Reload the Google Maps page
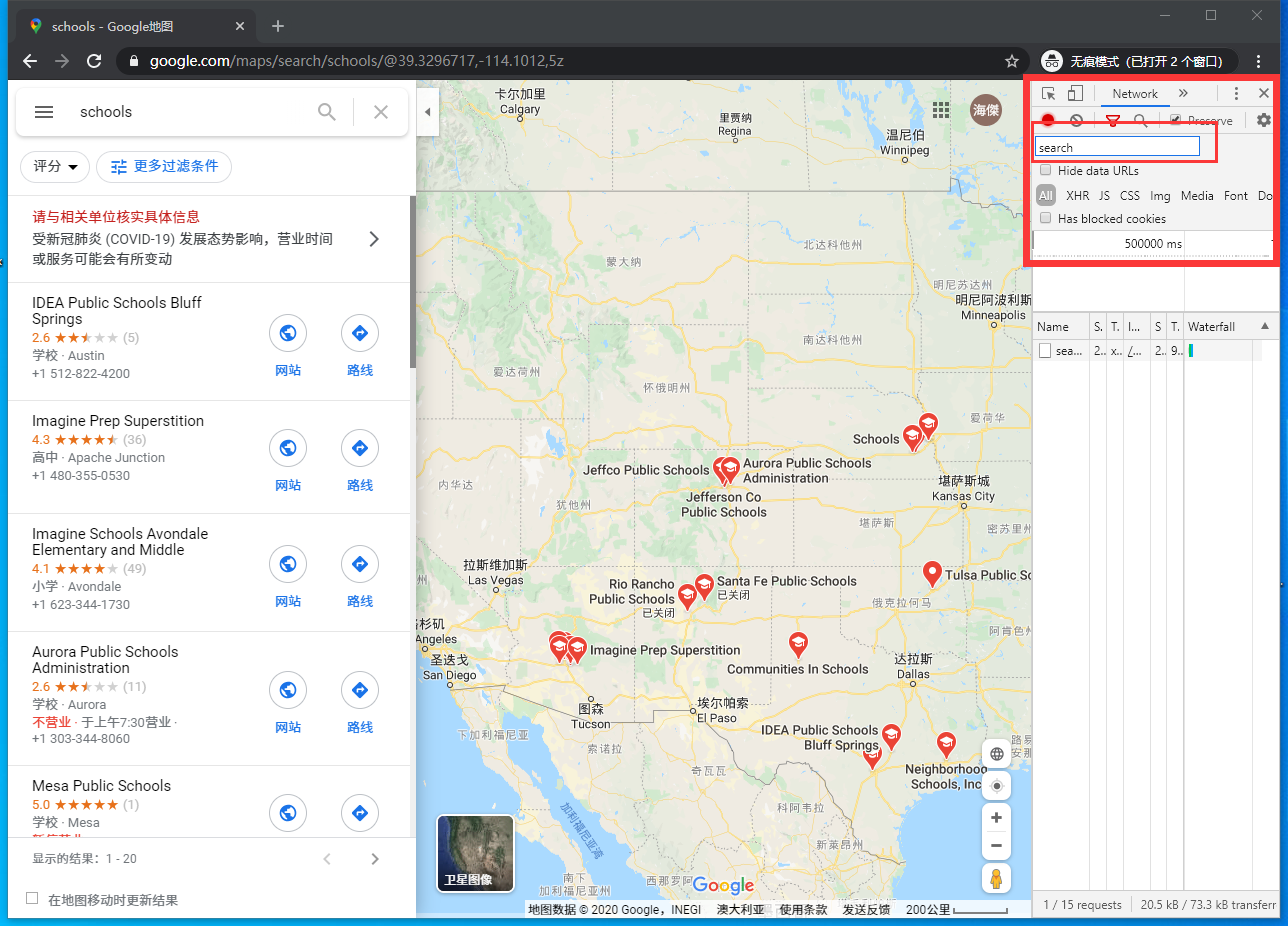 coord(94,61)
